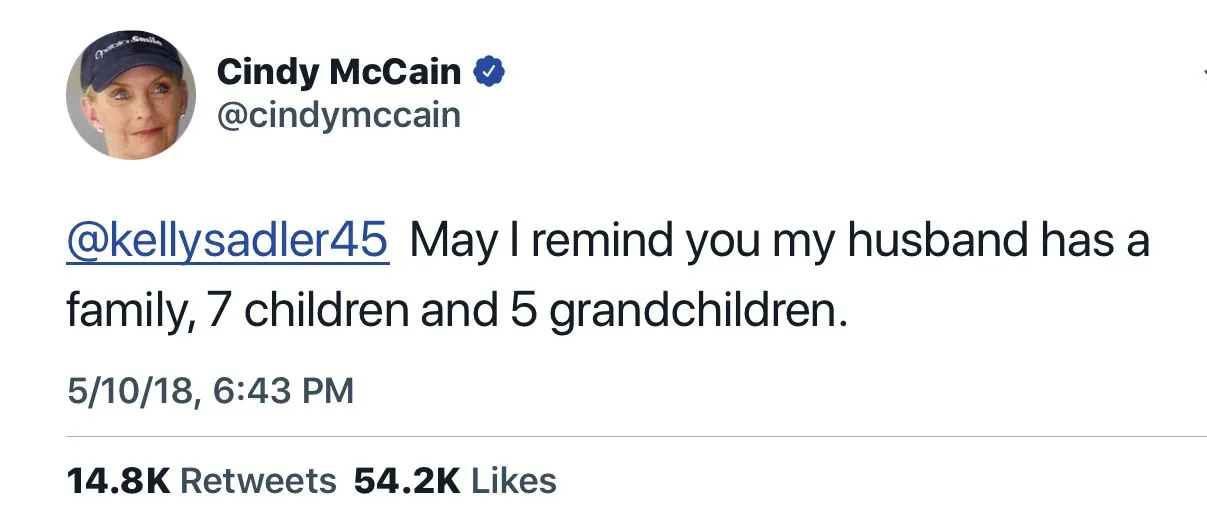Image resolution: width=1207 pixels, height=520 pixels.
Task: View the 14.8K Retweets list
Action: click(x=201, y=481)
